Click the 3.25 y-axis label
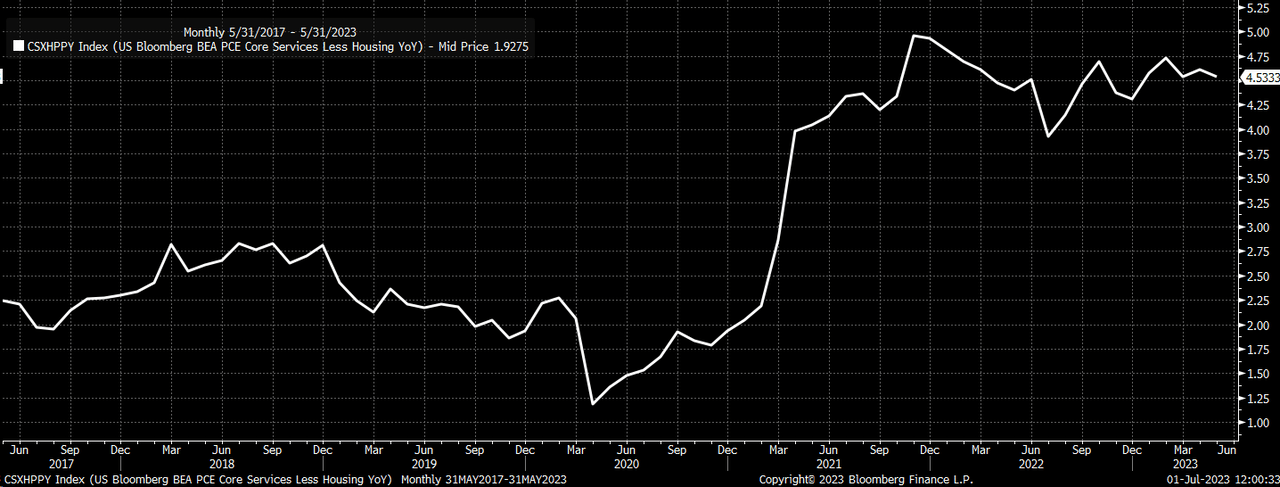Image resolution: width=1280 pixels, height=487 pixels. point(1257,203)
